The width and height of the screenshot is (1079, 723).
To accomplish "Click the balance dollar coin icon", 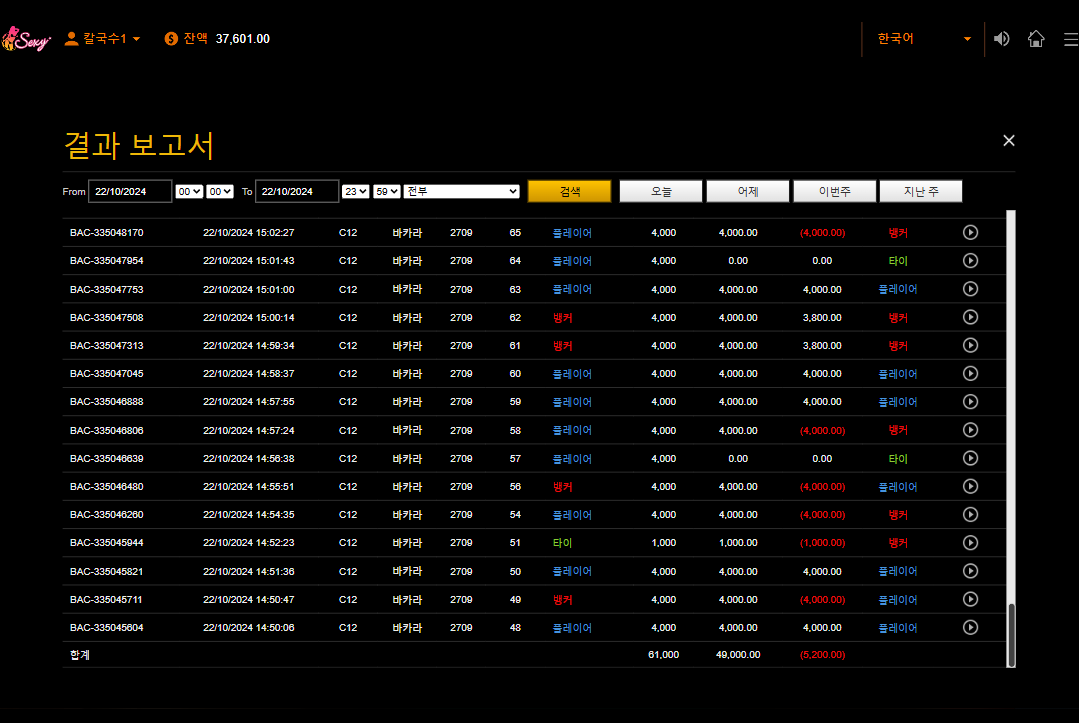I will click(171, 39).
